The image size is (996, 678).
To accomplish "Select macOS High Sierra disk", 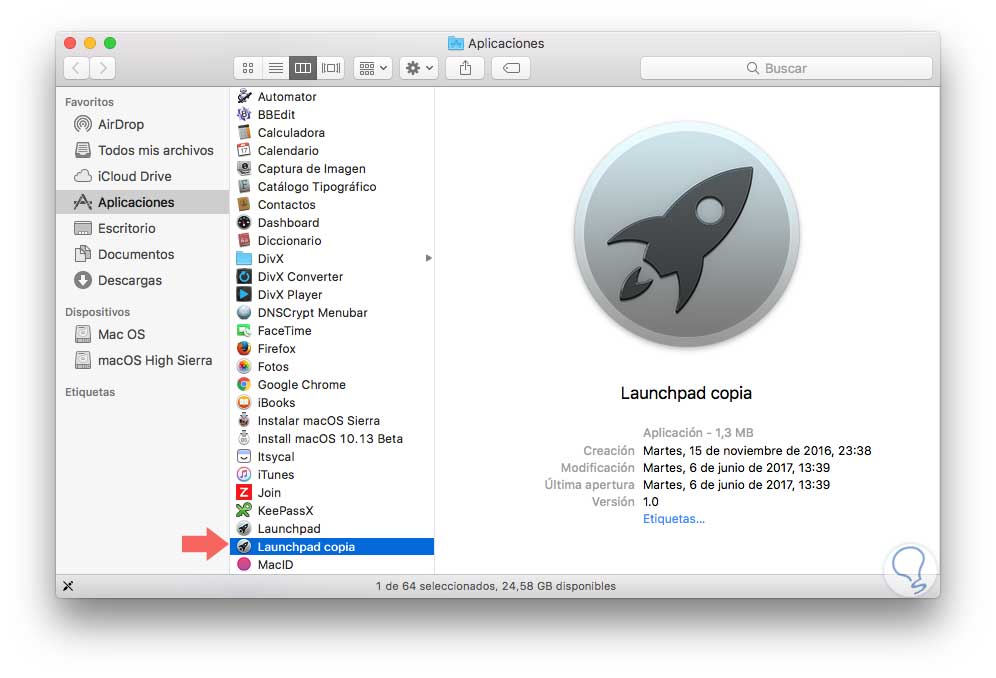I will pos(142,360).
